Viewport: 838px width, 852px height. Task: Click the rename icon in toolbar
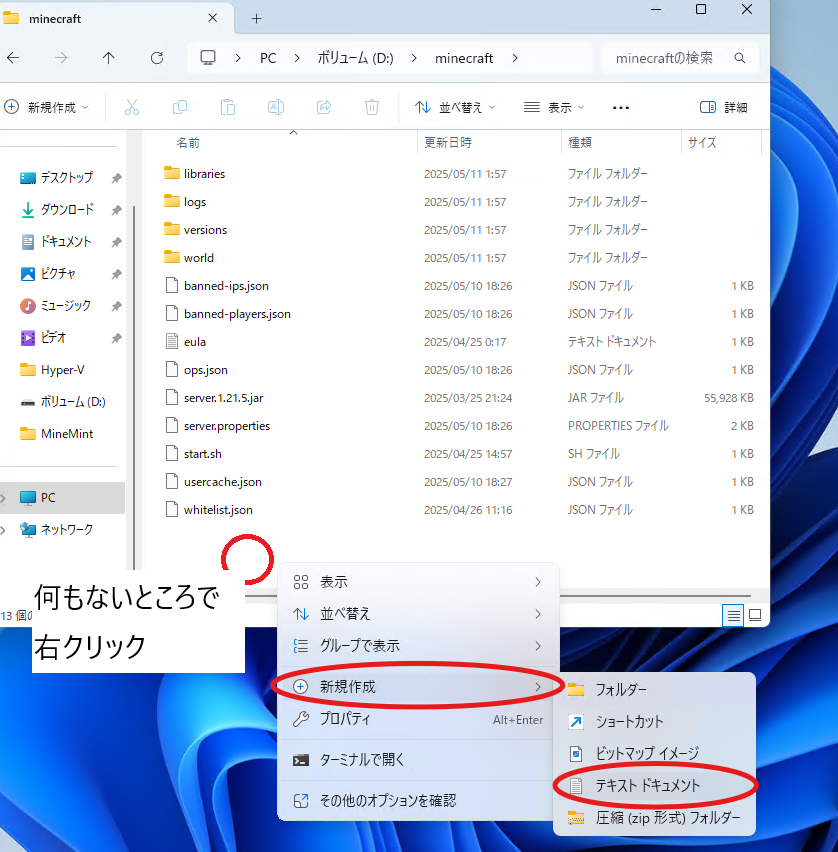tap(276, 107)
